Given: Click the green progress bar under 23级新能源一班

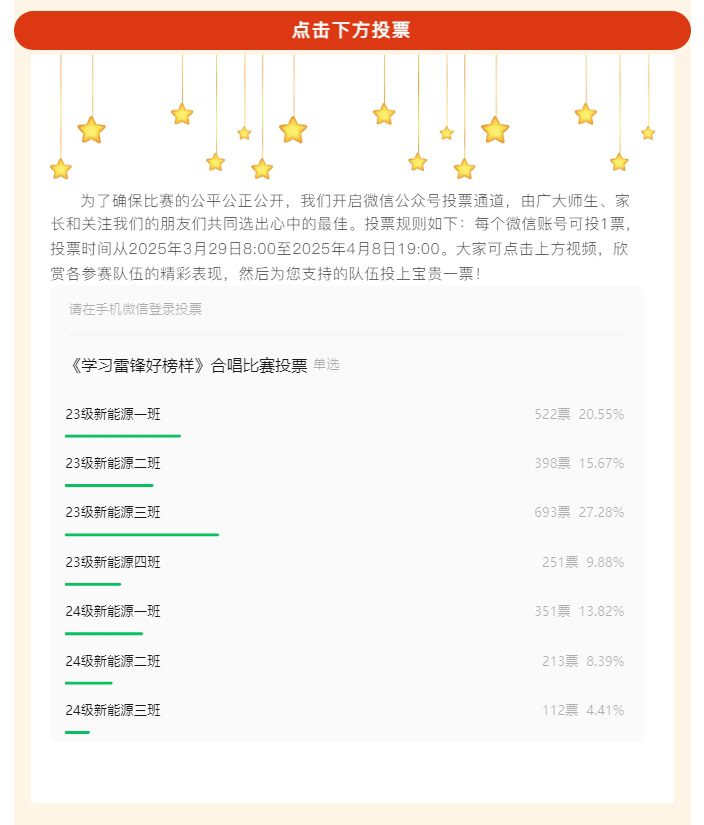Looking at the screenshot, I should tap(123, 436).
